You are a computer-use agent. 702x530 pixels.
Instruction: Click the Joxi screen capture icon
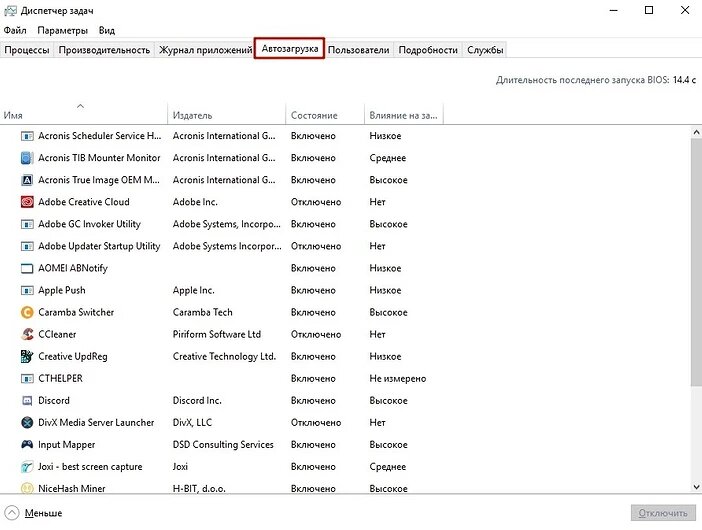point(27,466)
